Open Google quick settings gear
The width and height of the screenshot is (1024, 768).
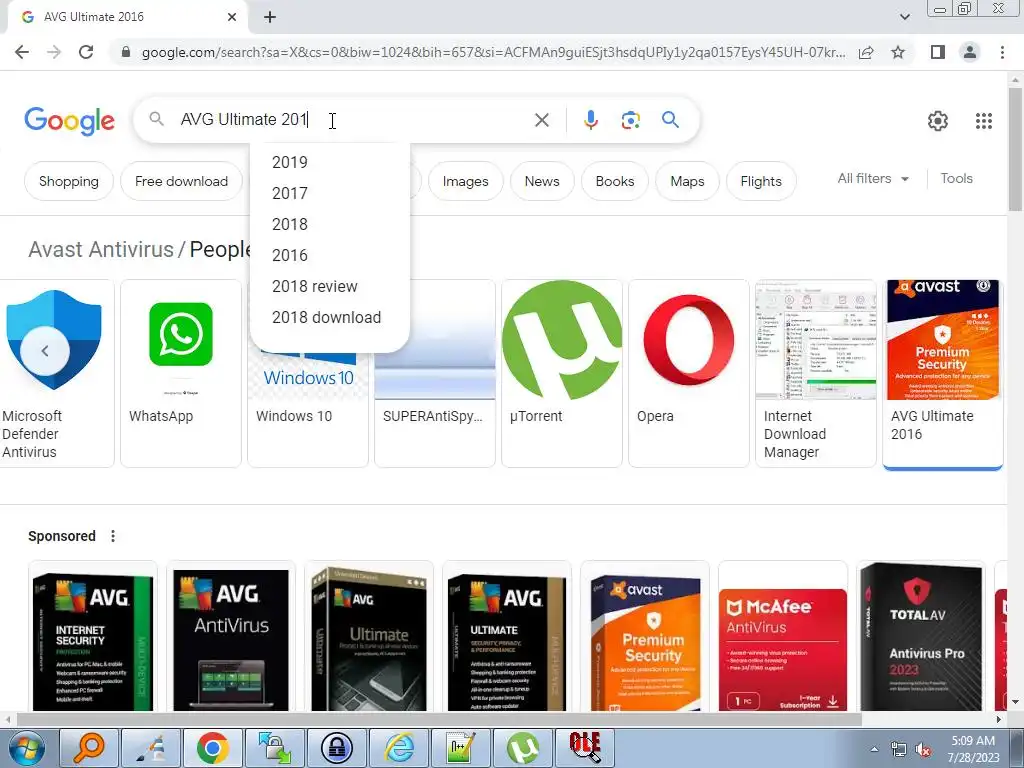click(938, 121)
